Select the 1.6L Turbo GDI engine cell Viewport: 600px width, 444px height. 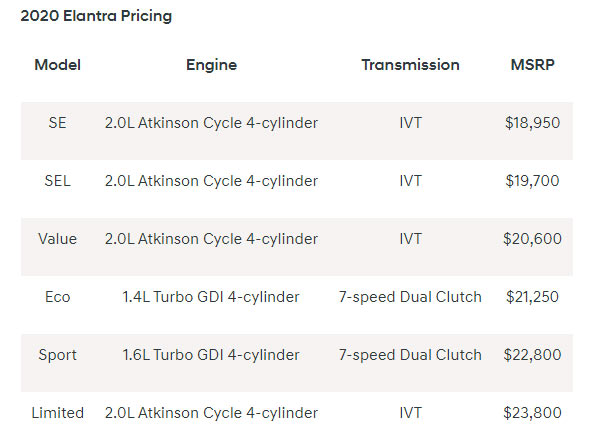pos(211,355)
